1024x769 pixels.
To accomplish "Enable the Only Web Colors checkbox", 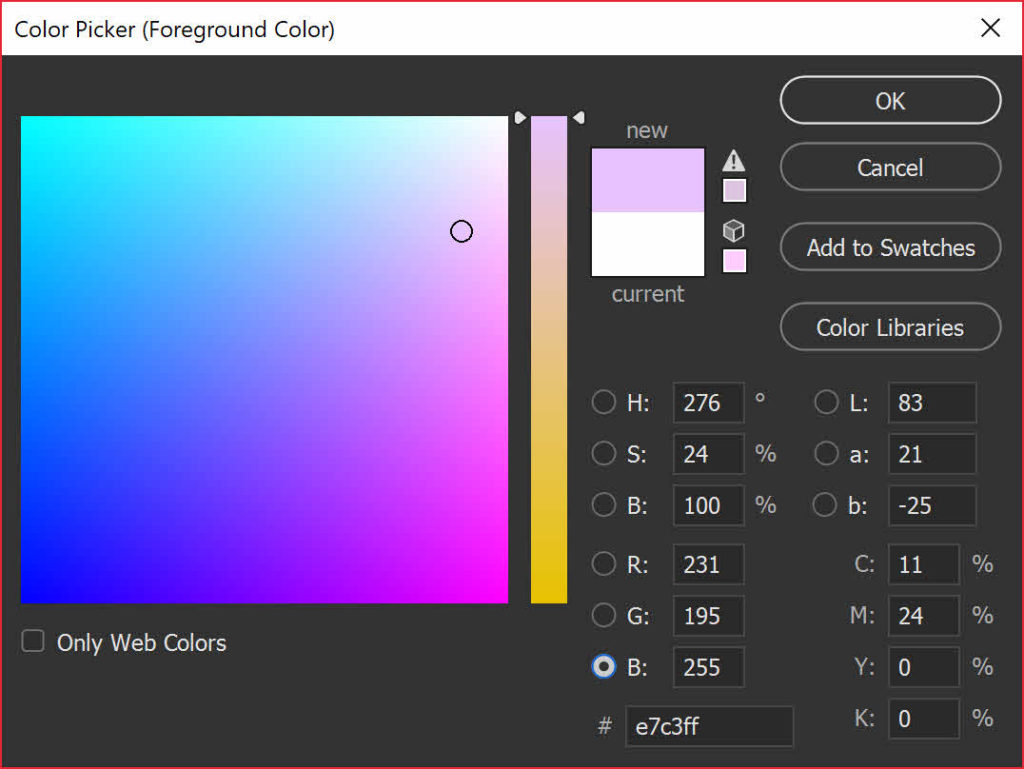I will (x=32, y=642).
